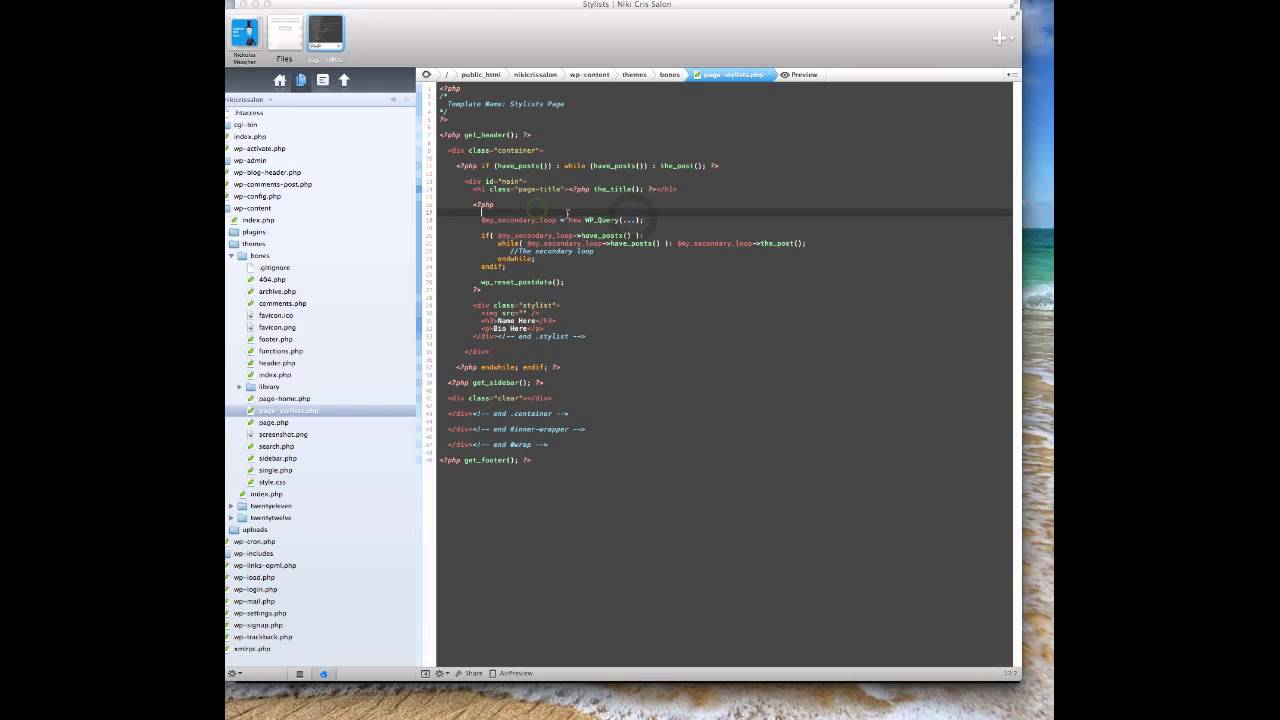Click the code navigator strip beside line numbers
This screenshot has width=1280, height=720.
click(x=420, y=375)
